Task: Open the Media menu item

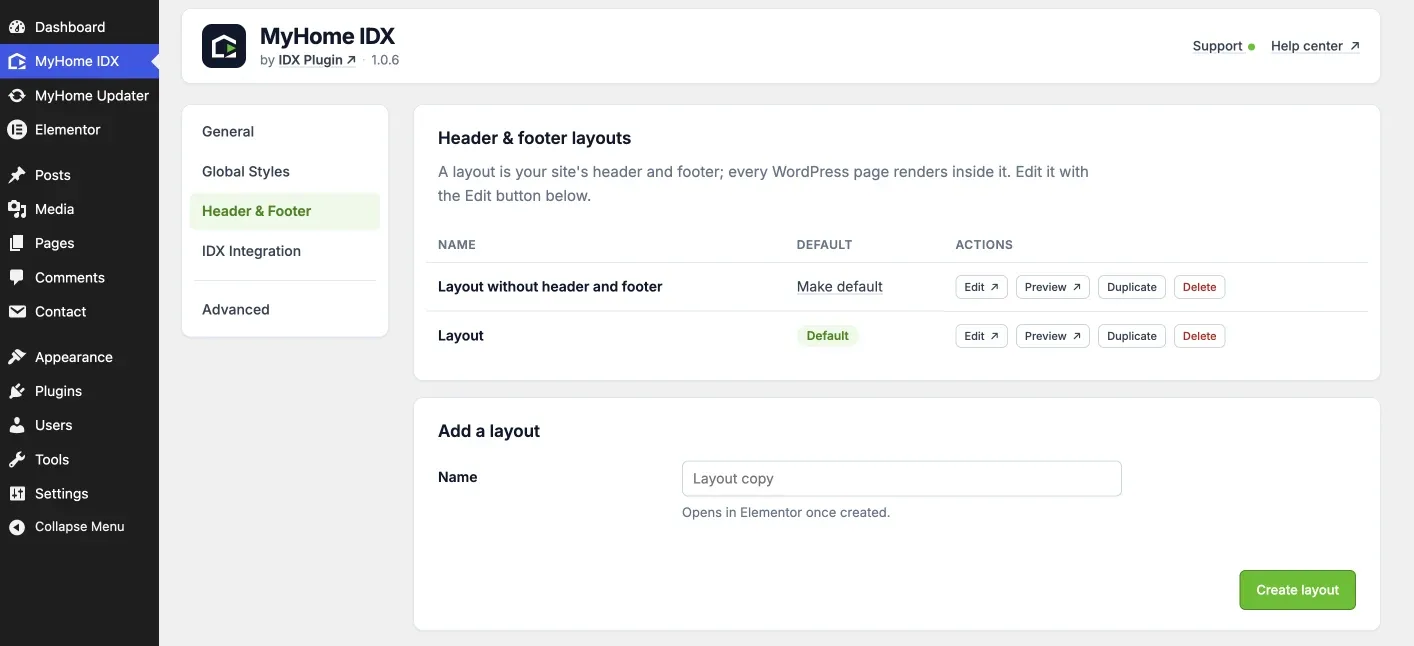Action: (x=79, y=209)
